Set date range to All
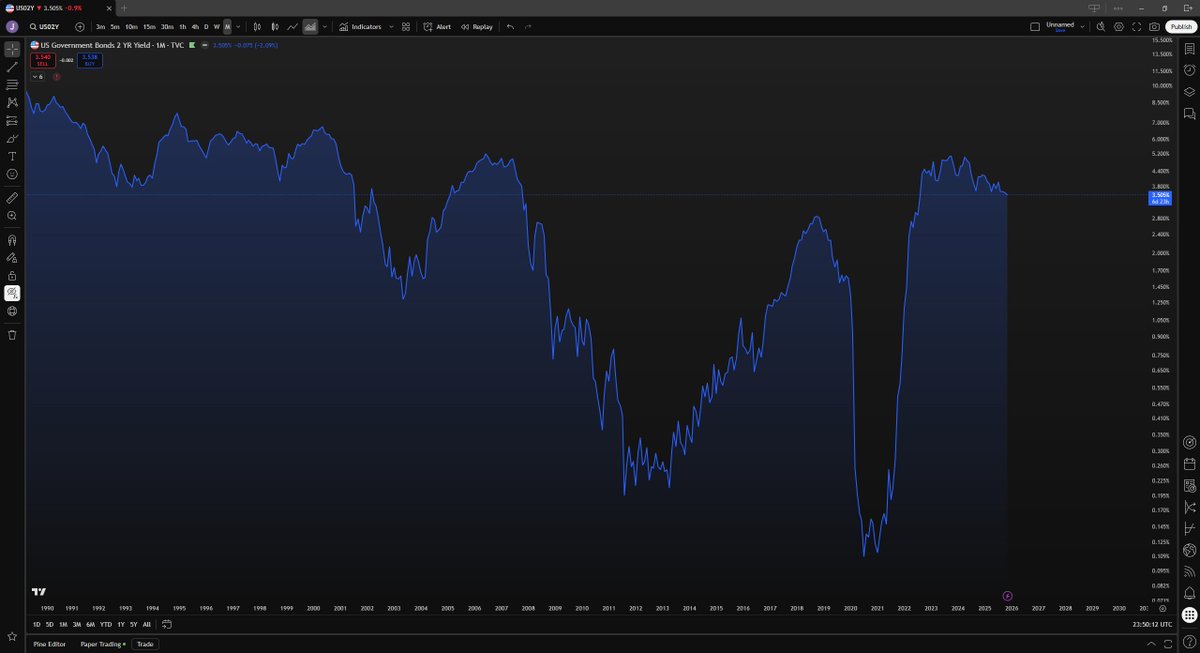The width and height of the screenshot is (1200, 653). coord(147,624)
